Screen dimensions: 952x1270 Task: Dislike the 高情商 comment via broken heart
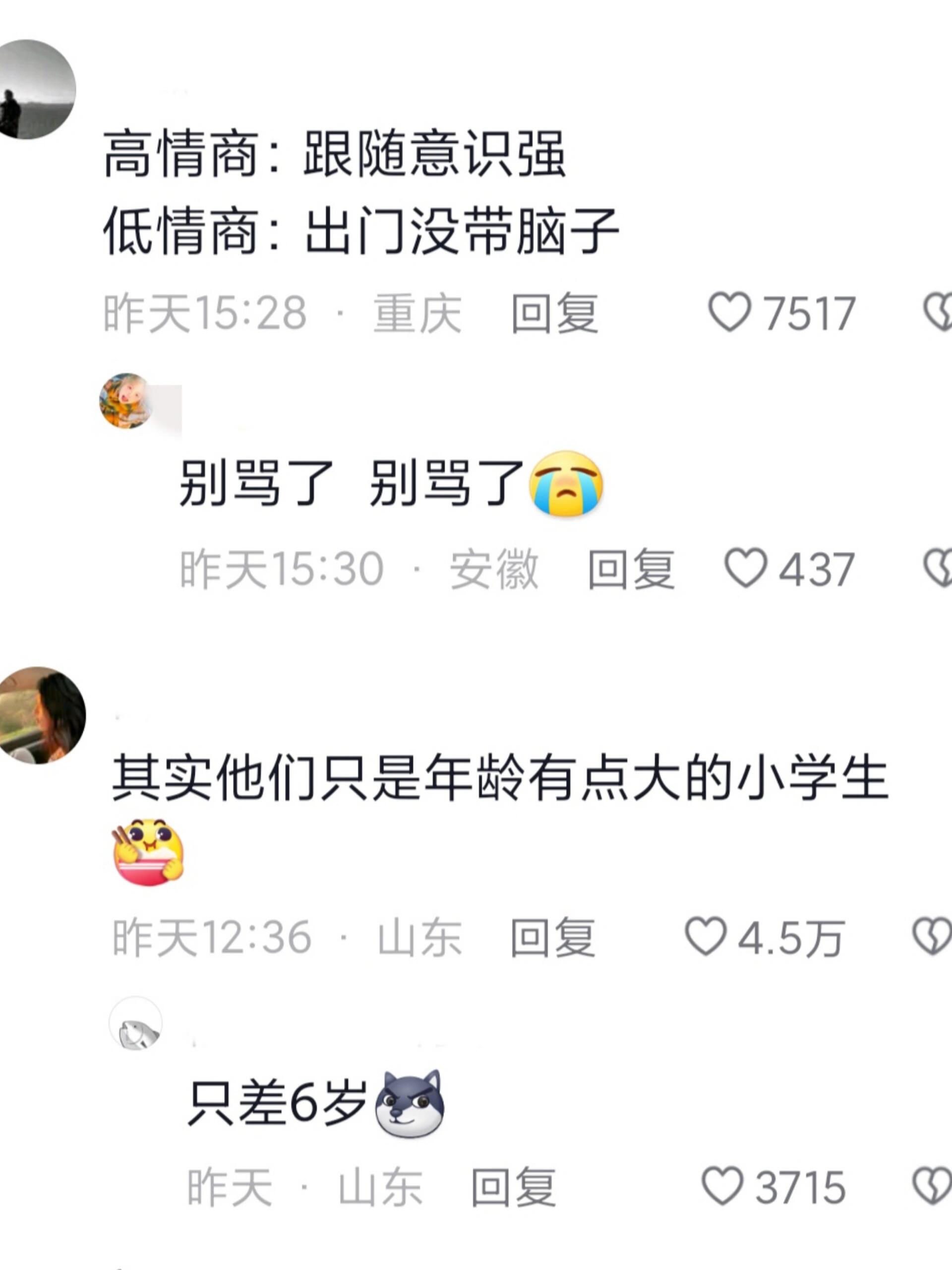[x=938, y=313]
